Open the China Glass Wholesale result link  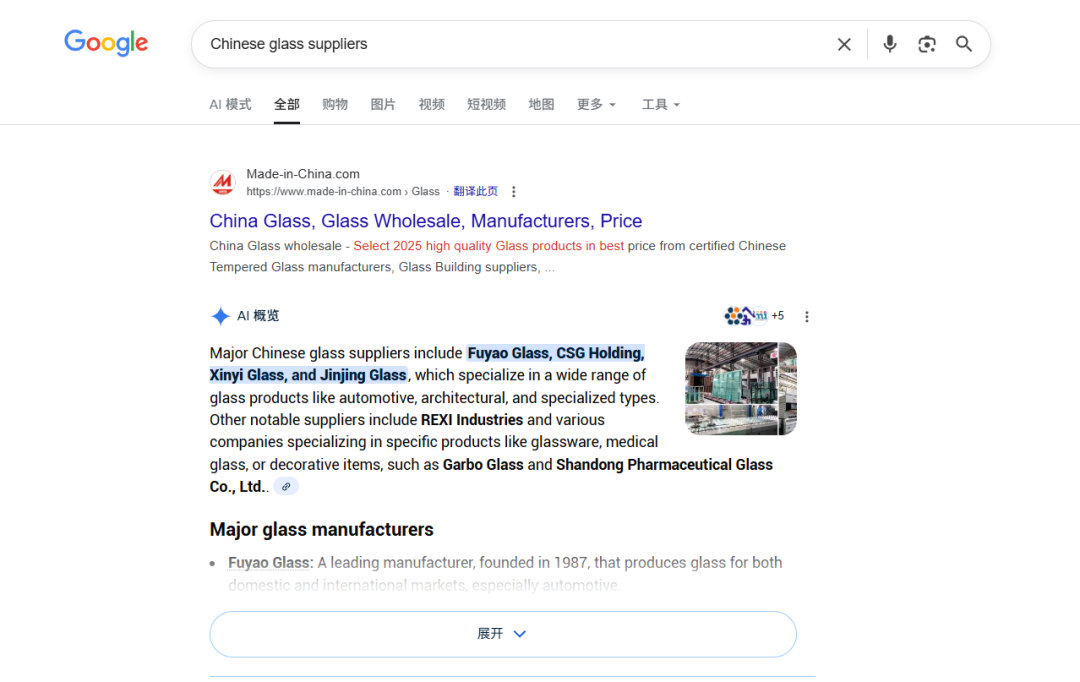tap(426, 221)
